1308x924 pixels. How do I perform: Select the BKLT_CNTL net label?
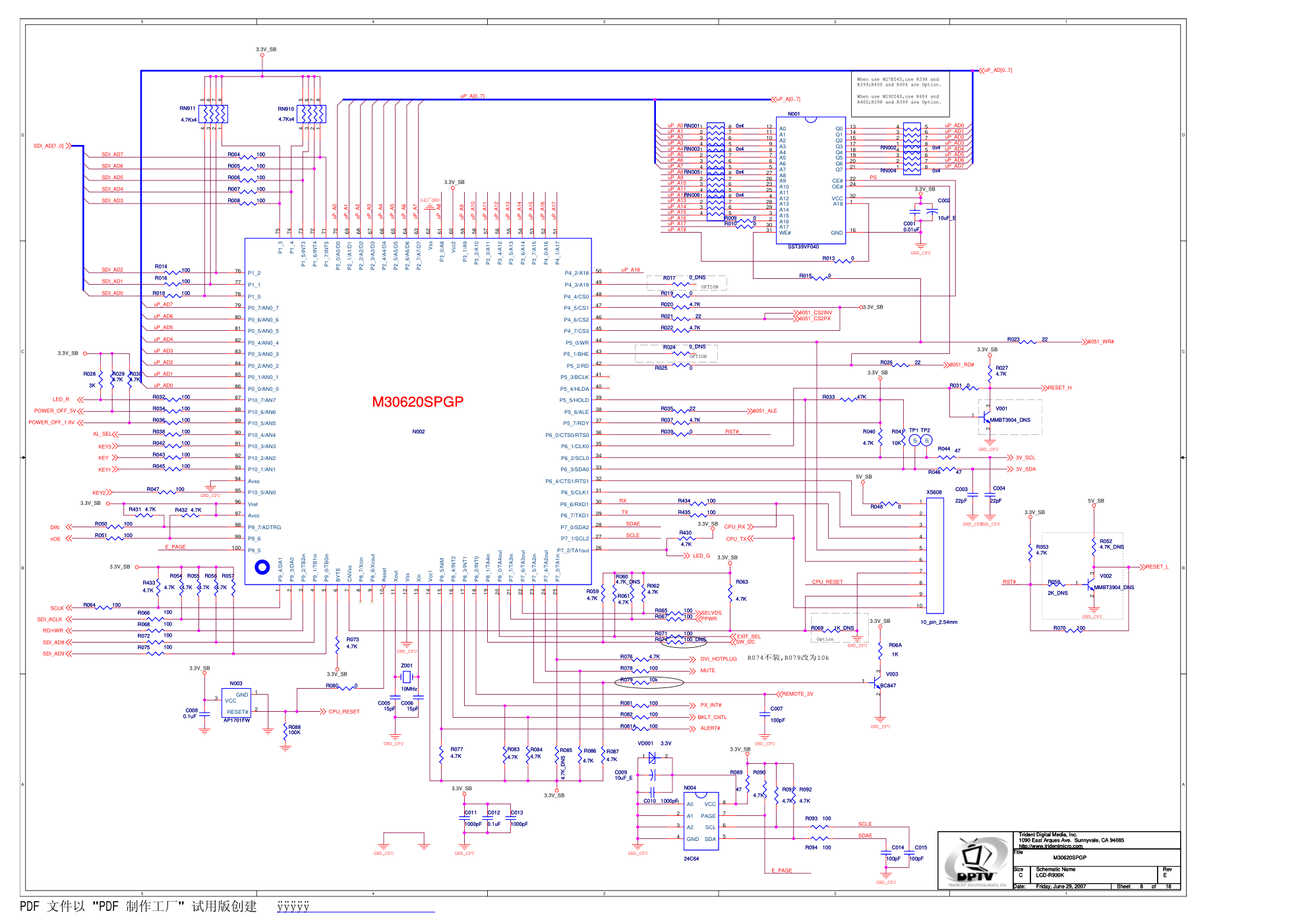(712, 717)
